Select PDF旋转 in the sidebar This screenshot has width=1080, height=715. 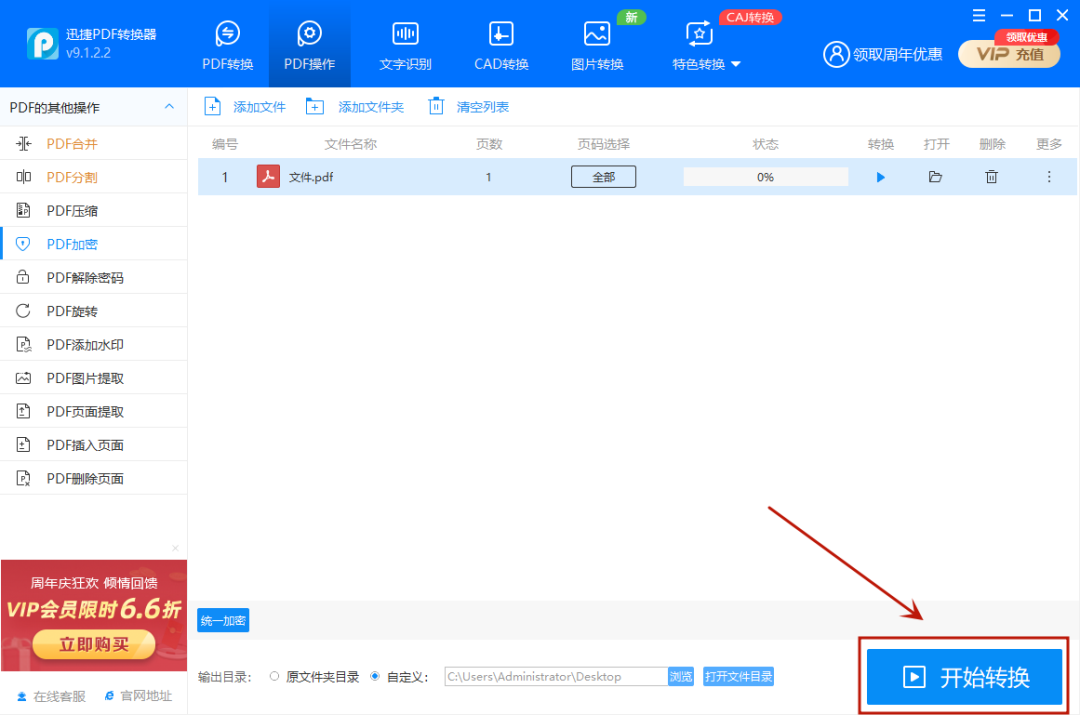click(94, 311)
